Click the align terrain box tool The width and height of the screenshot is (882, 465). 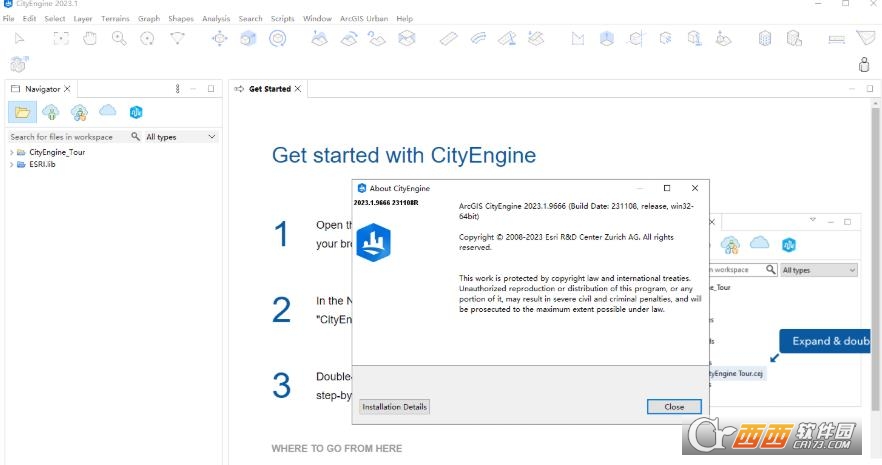coord(407,38)
